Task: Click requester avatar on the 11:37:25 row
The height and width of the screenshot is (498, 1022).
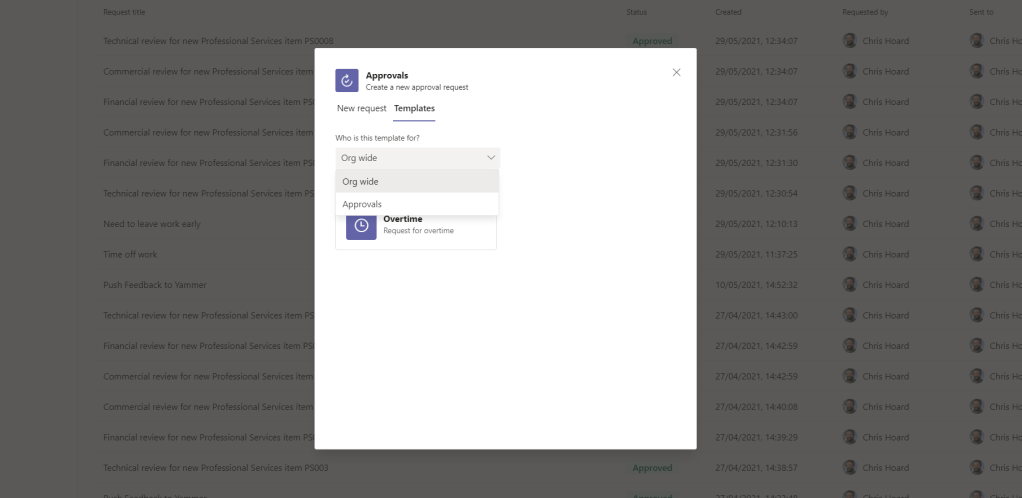Action: (x=850, y=254)
